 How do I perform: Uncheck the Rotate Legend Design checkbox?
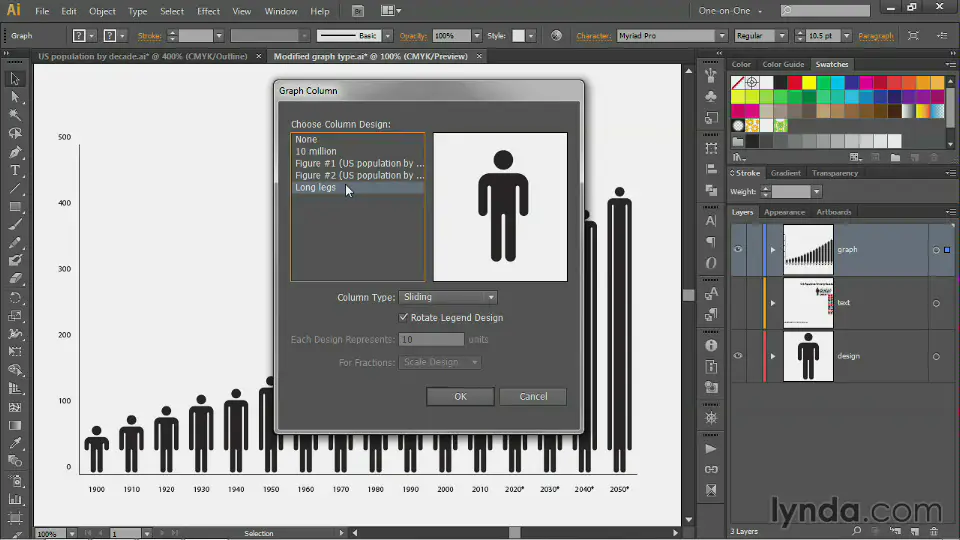(404, 318)
